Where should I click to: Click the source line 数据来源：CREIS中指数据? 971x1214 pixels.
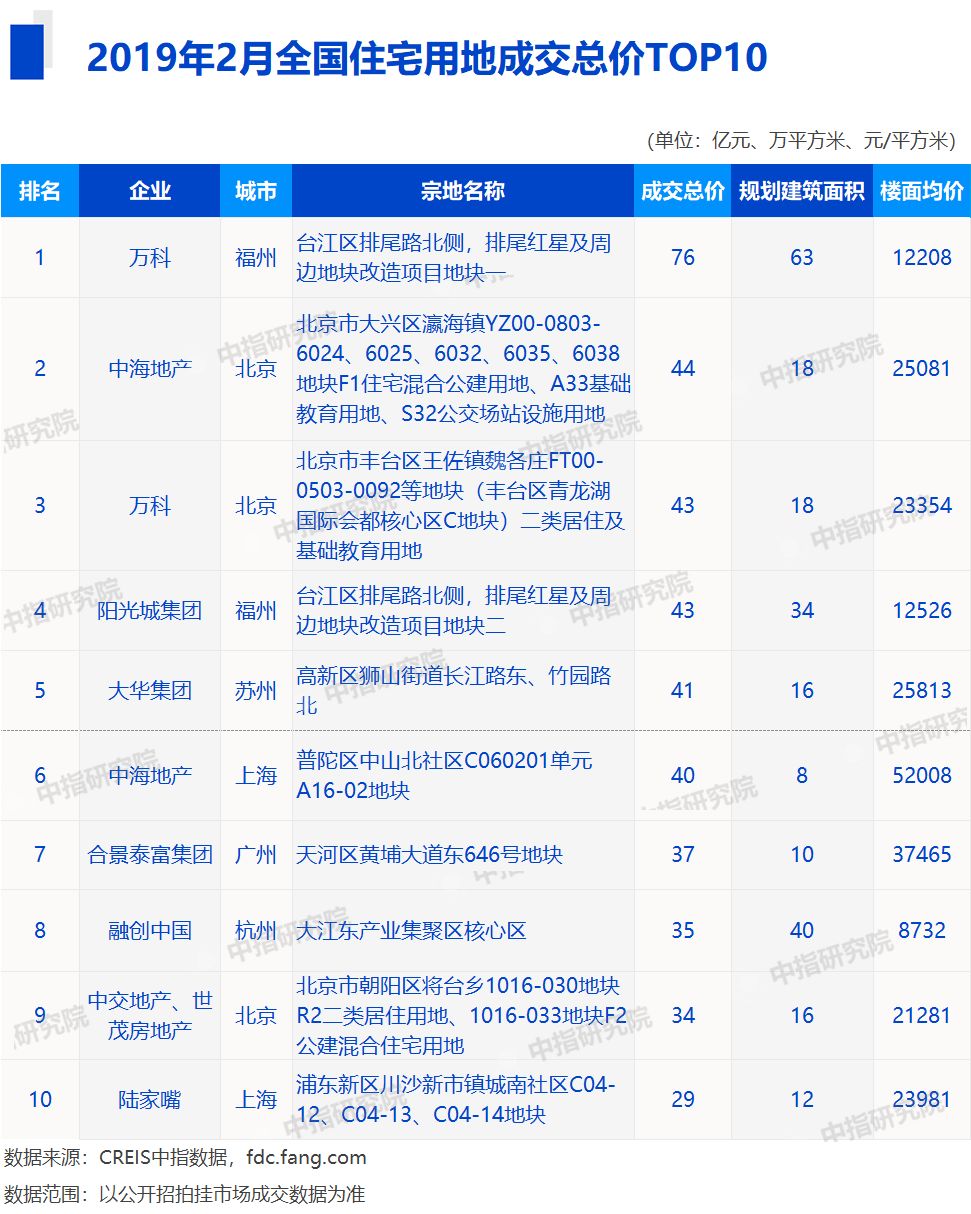(186, 1158)
